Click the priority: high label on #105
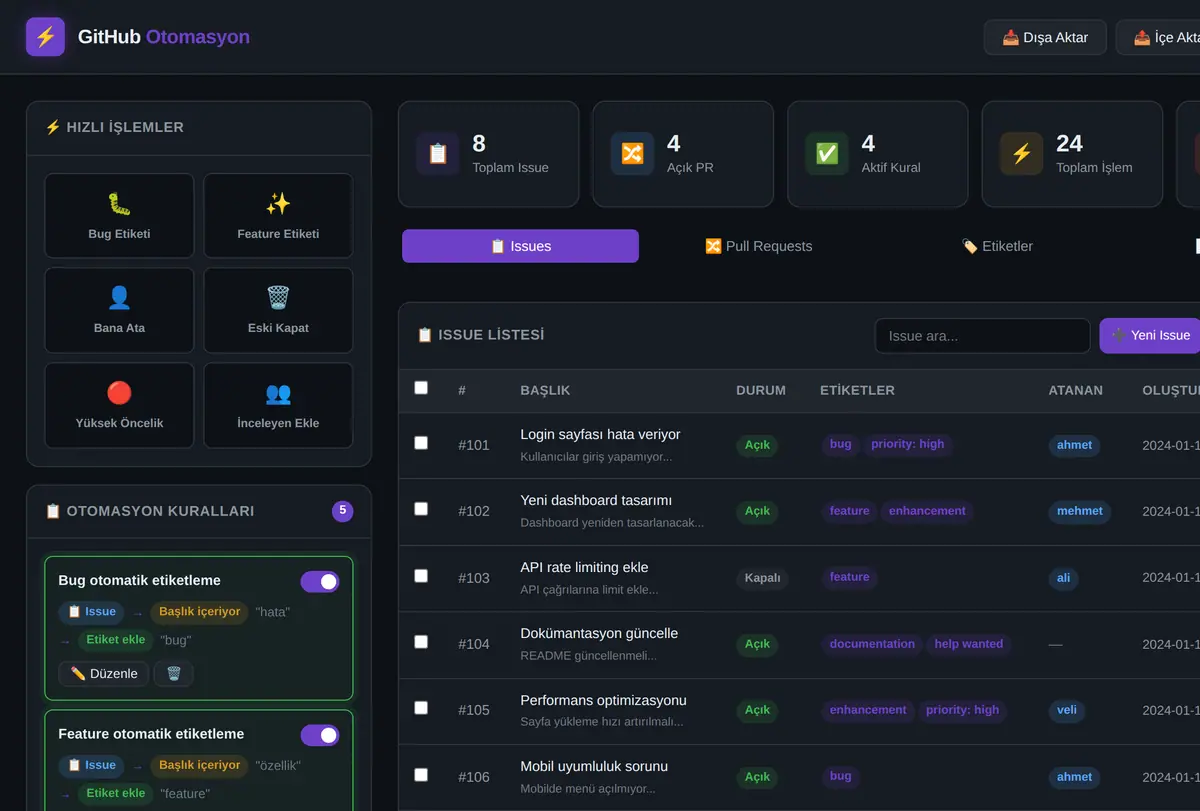Viewport: 1200px width, 811px height. 962,710
